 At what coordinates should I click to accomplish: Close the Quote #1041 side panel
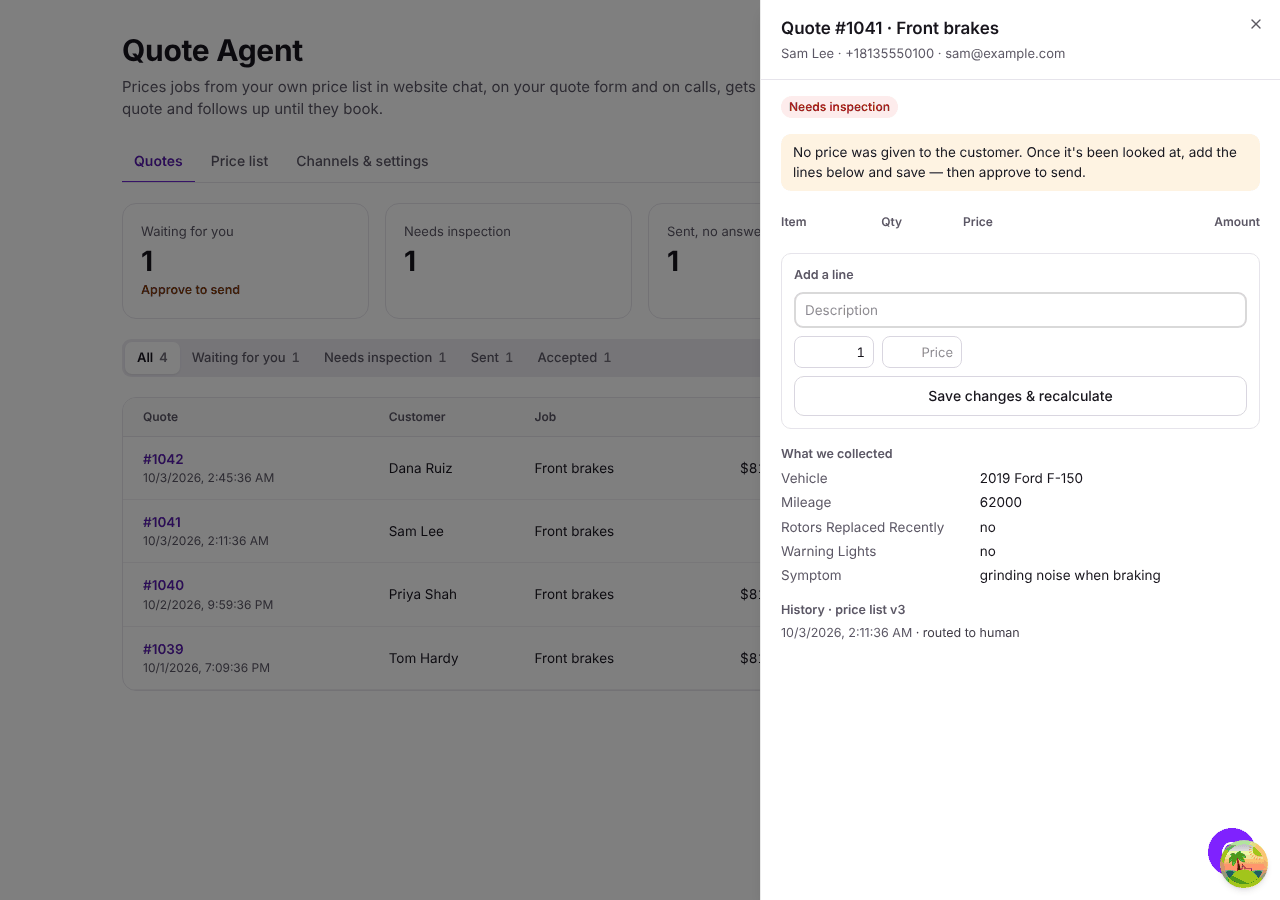pyautogui.click(x=1256, y=24)
